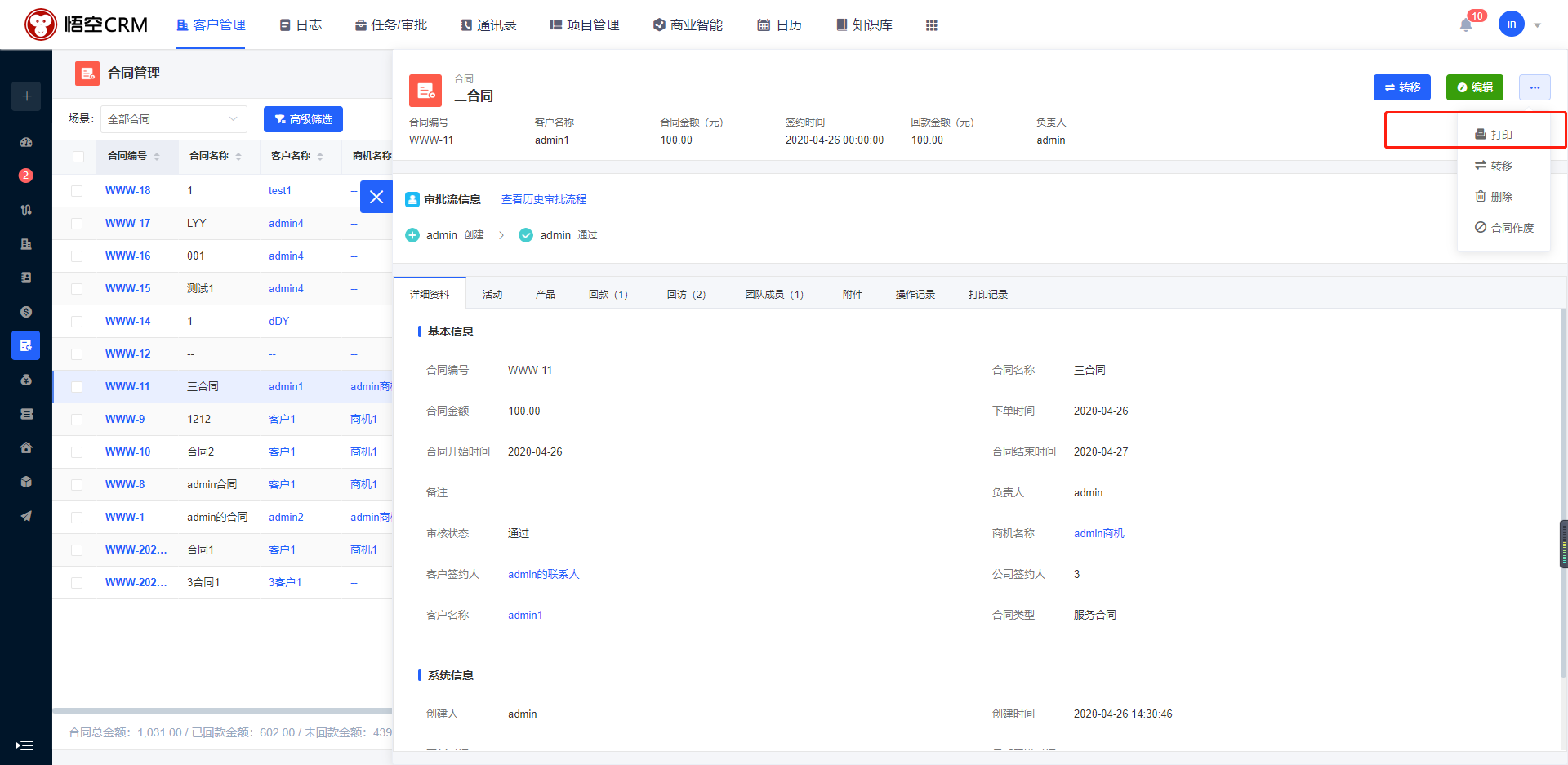
Task: Click the contract list horizontal scrollbar
Action: (222, 711)
